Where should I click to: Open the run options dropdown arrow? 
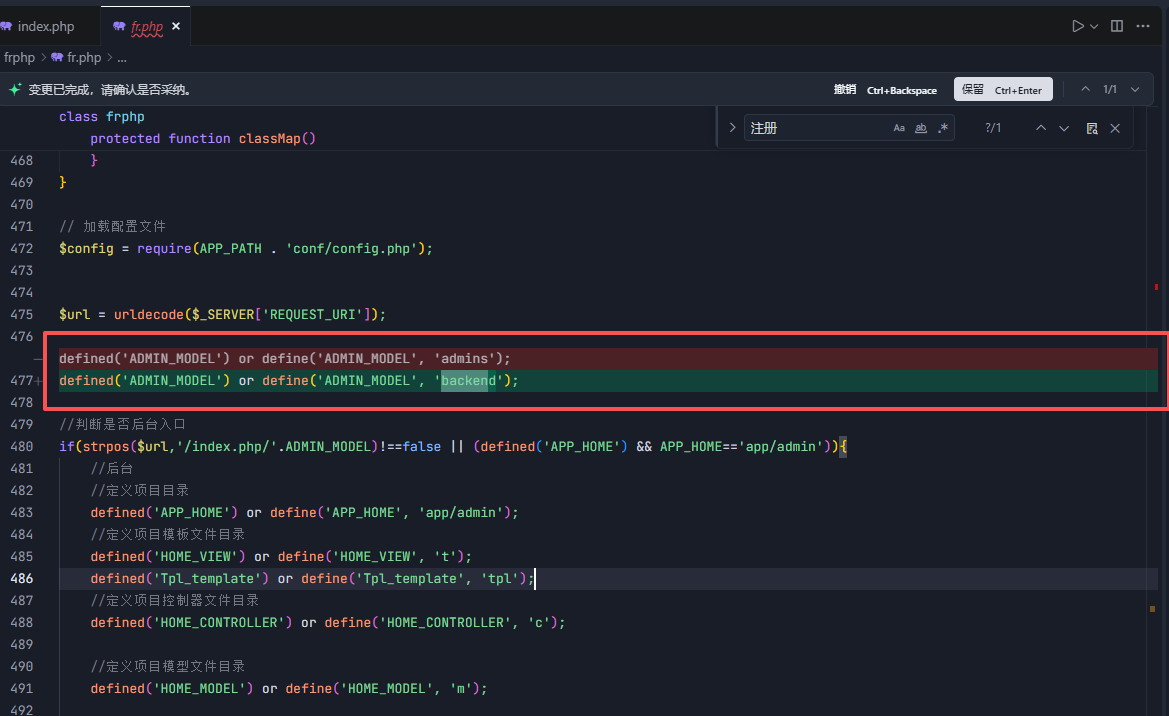tap(1094, 26)
